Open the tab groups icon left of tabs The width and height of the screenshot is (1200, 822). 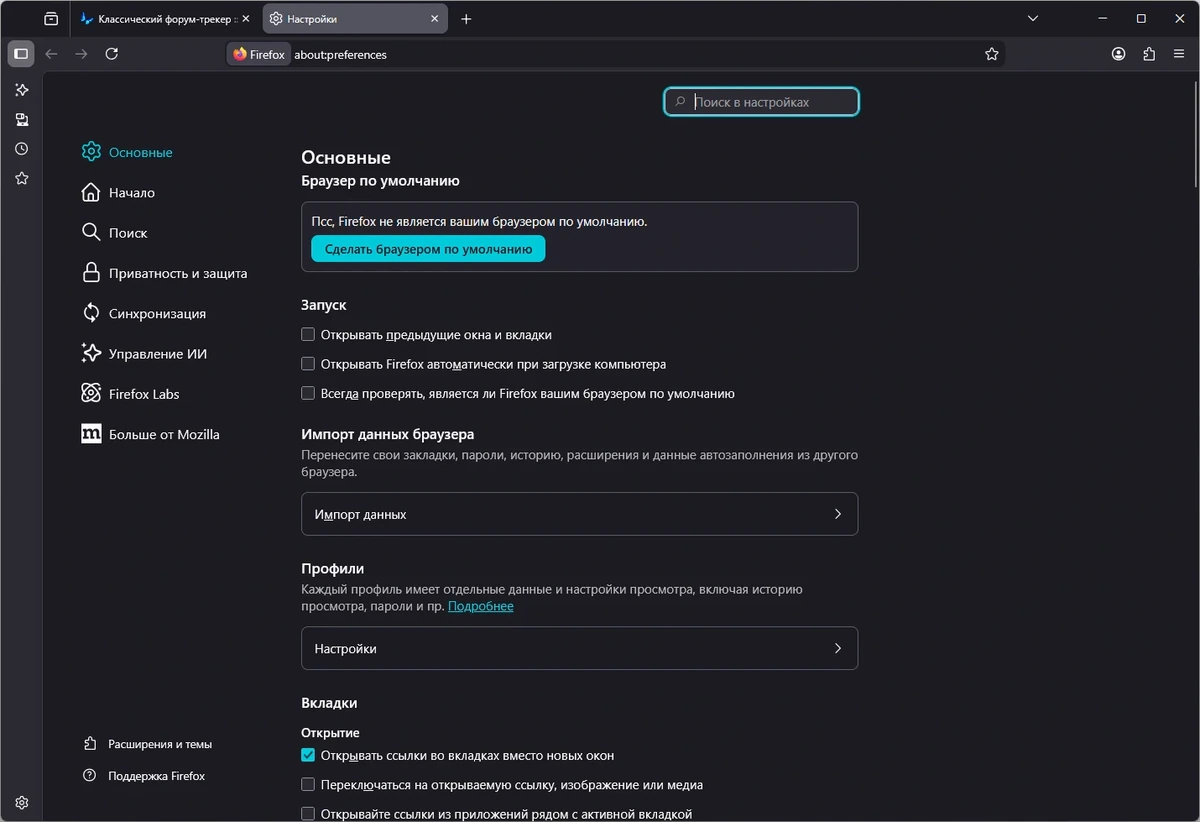(x=51, y=19)
